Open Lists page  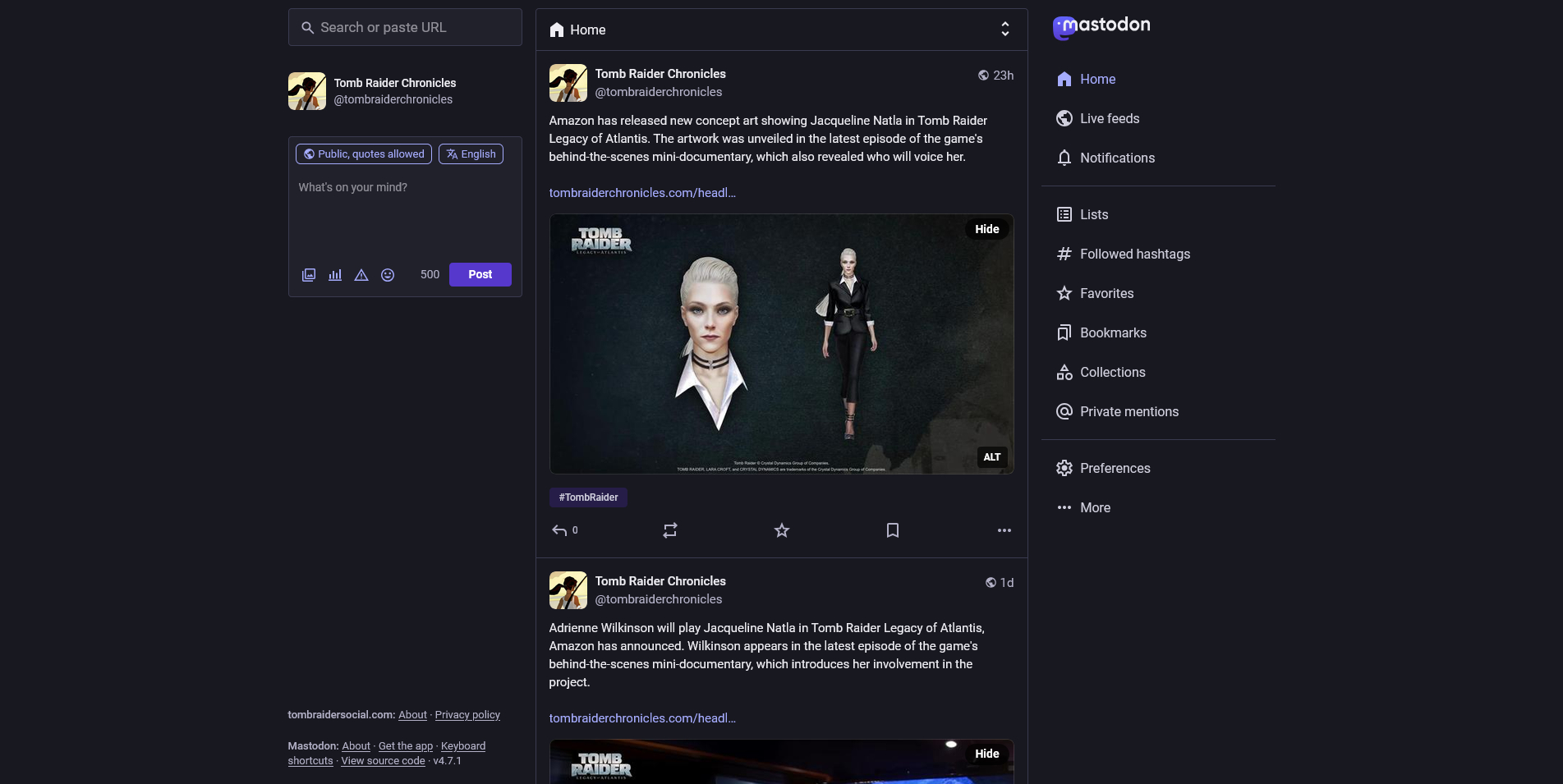[x=1082, y=214]
